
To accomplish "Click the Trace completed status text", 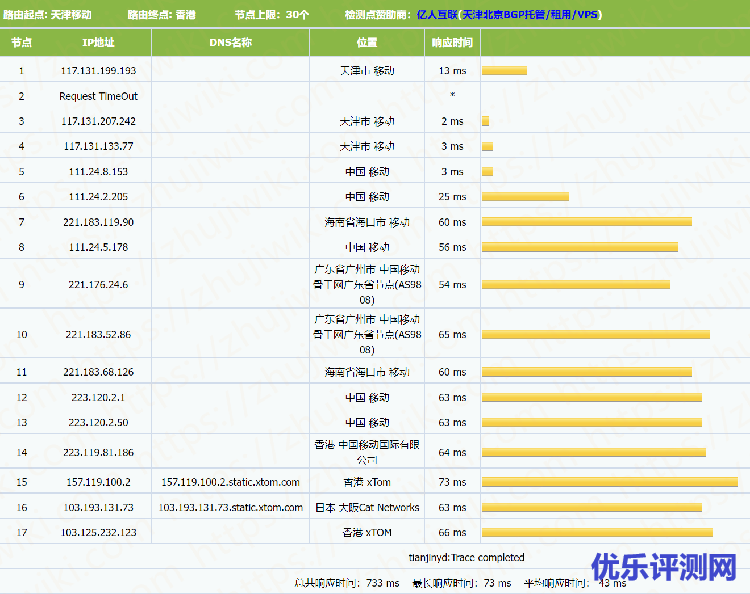I will pos(466,557).
